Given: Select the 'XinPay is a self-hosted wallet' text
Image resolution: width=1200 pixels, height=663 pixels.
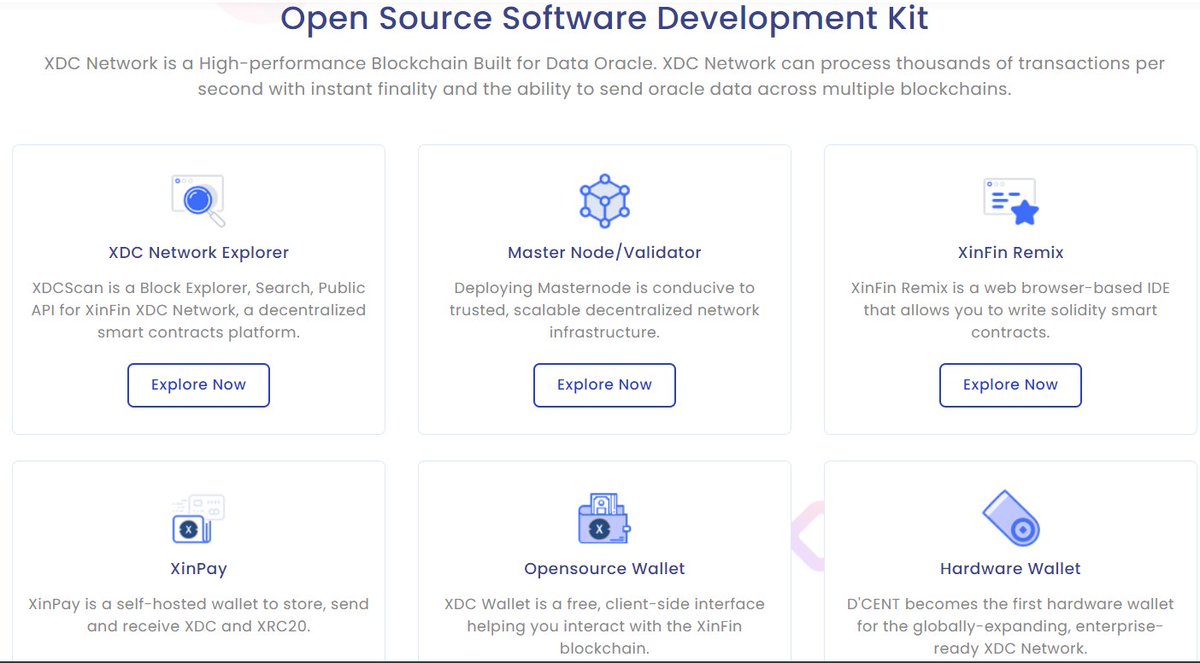Looking at the screenshot, I should click(x=198, y=615).
